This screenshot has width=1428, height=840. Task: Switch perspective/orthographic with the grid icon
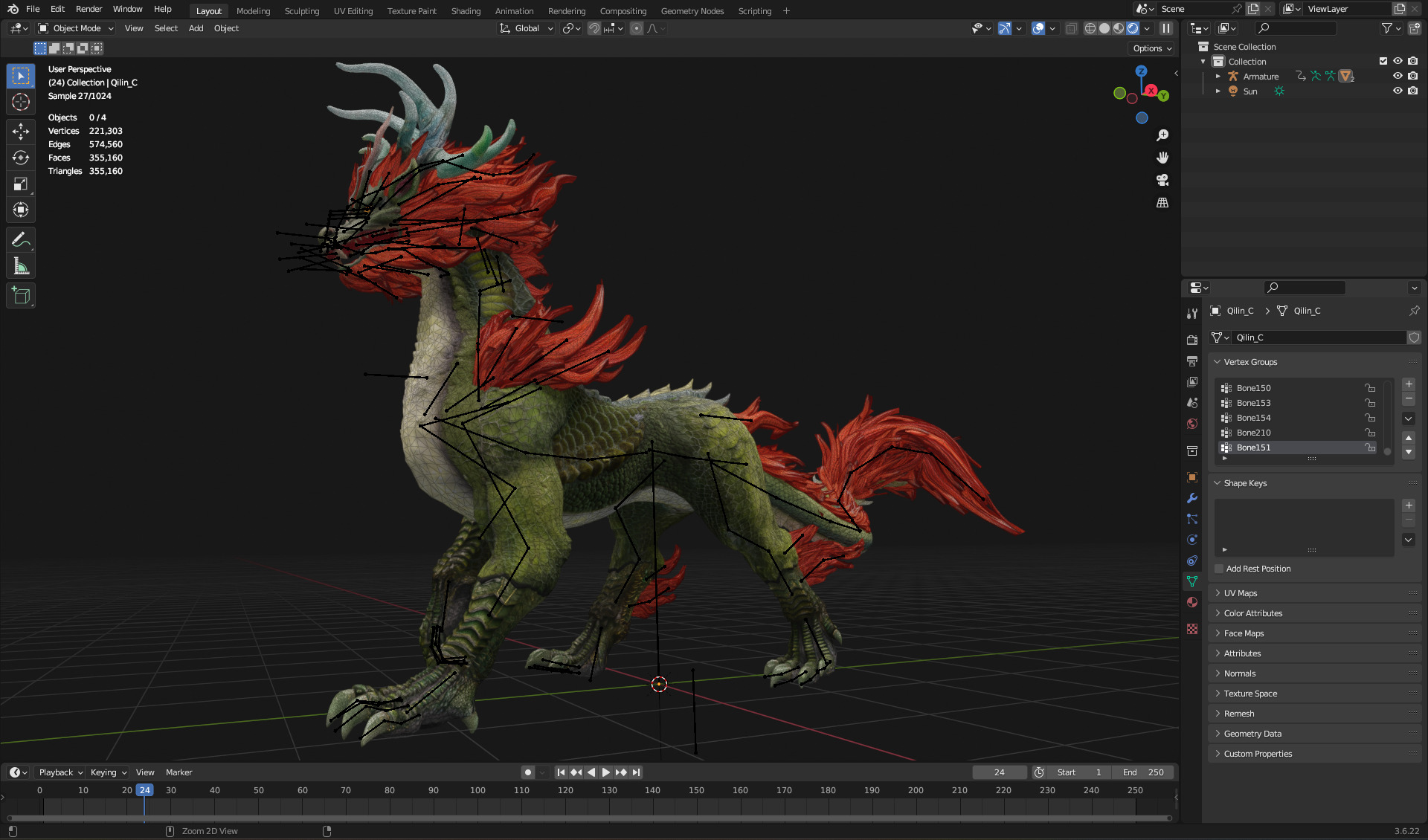1162,202
